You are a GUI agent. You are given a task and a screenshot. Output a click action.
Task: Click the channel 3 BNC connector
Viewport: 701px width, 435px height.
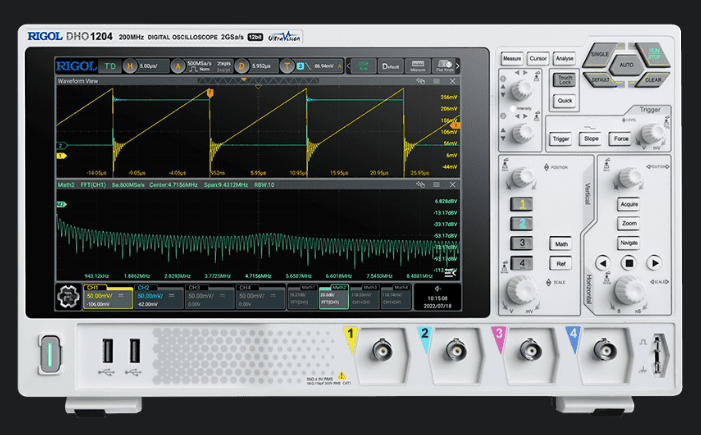531,350
